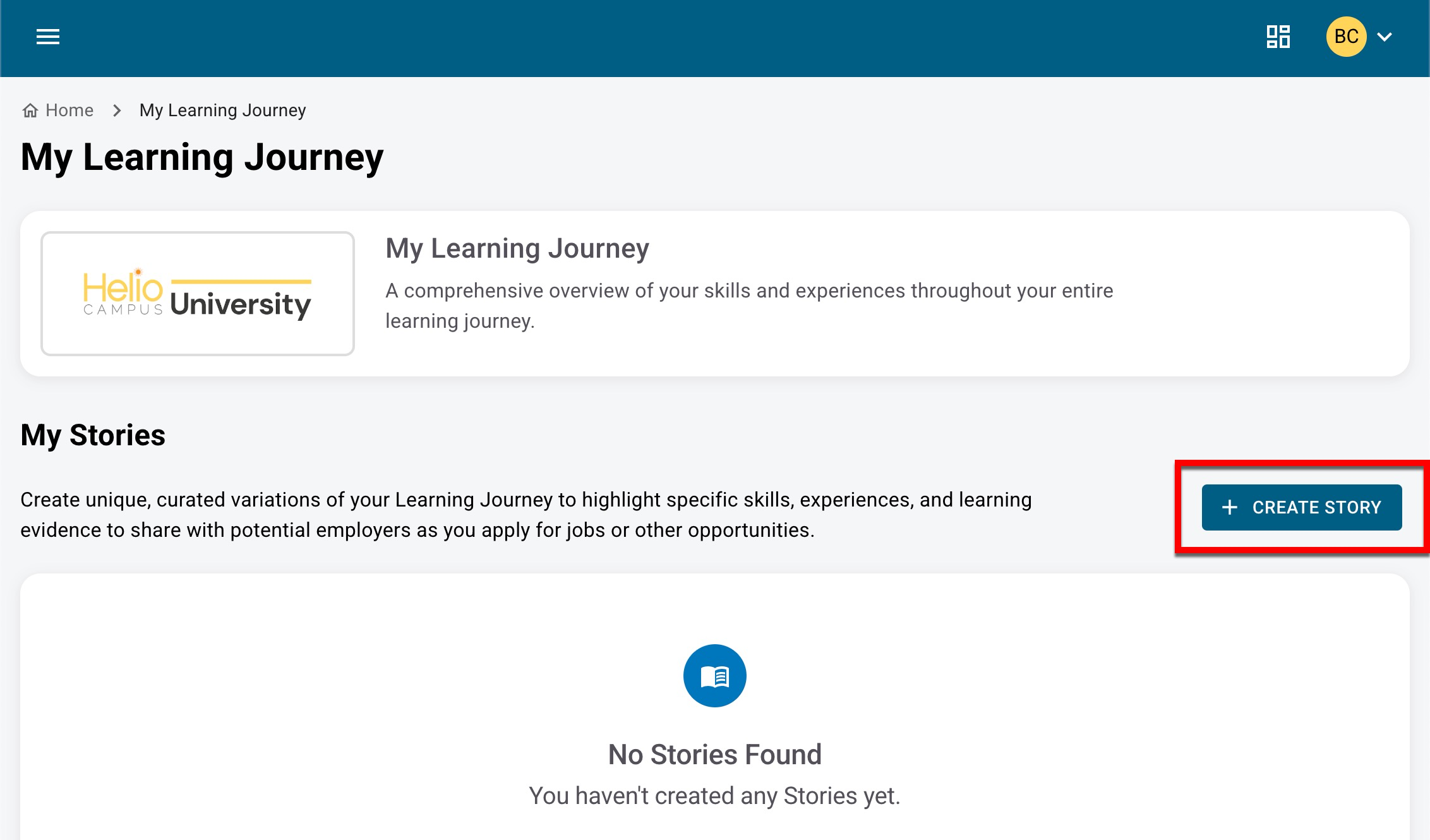Click the Helio Campus University logo image

pyautogui.click(x=198, y=294)
